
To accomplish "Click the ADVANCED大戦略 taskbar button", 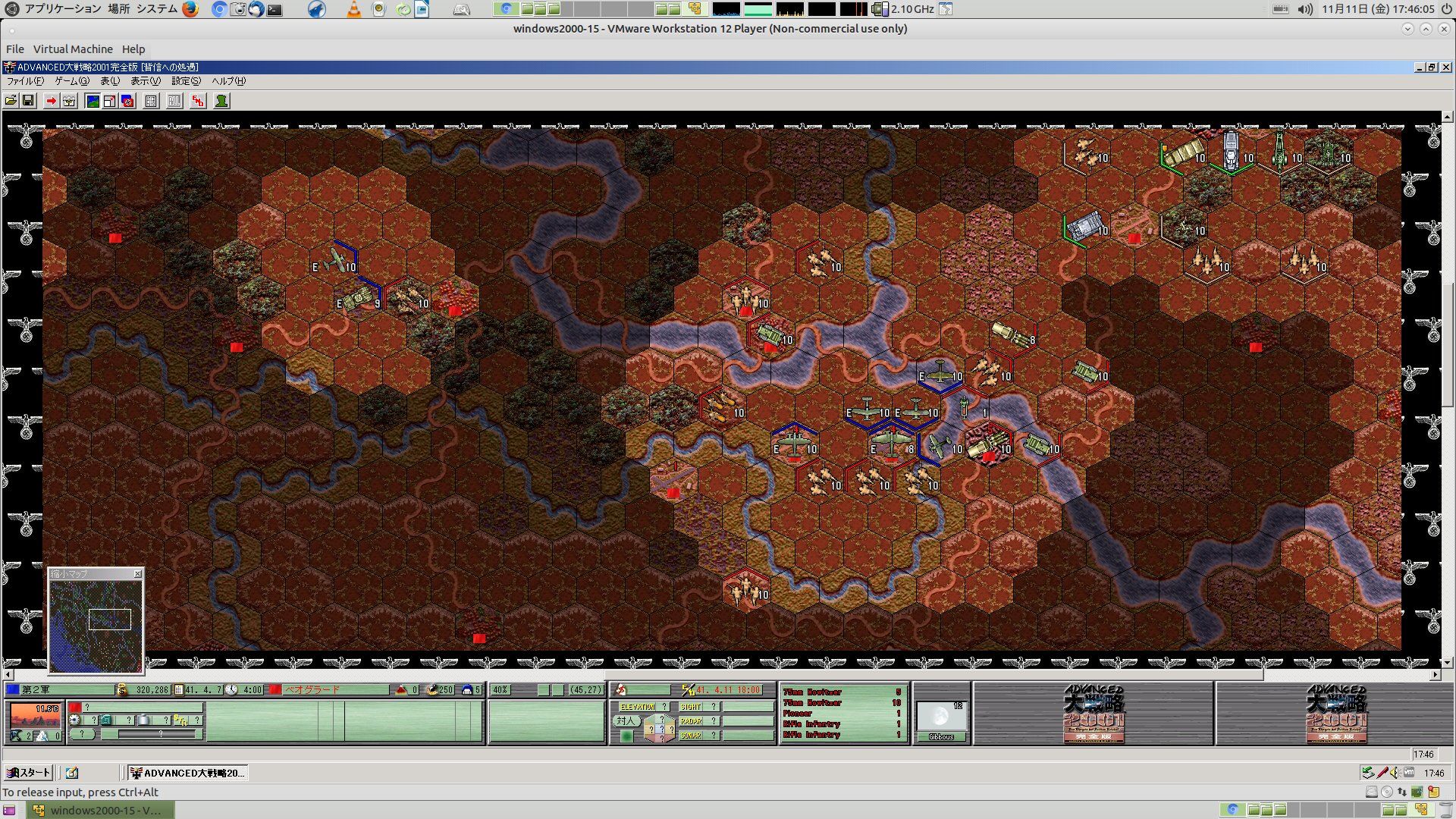I will [187, 773].
